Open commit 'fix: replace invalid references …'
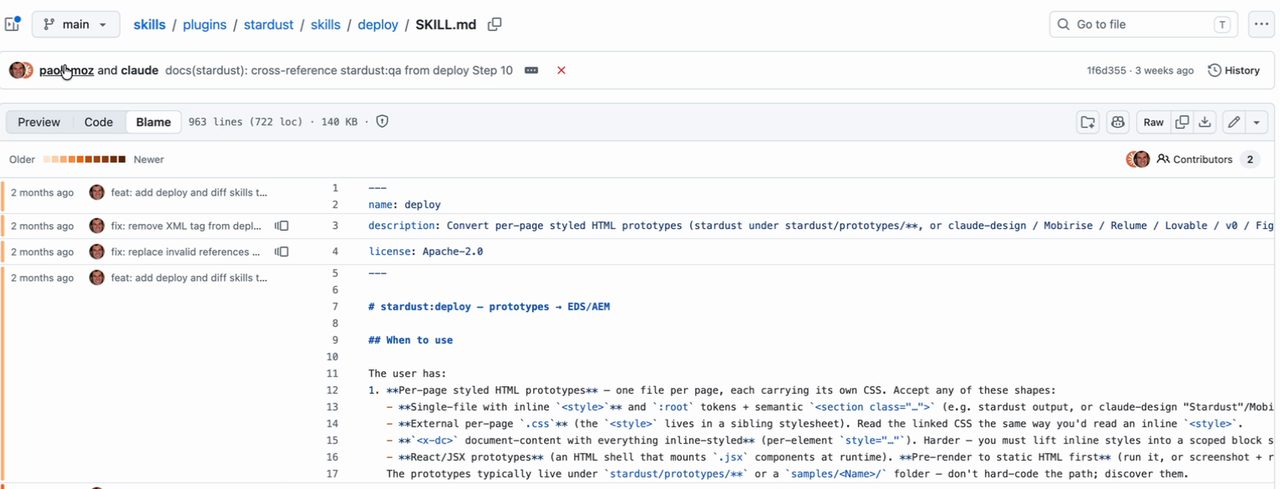Image resolution: width=1280 pixels, height=489 pixels. [186, 252]
